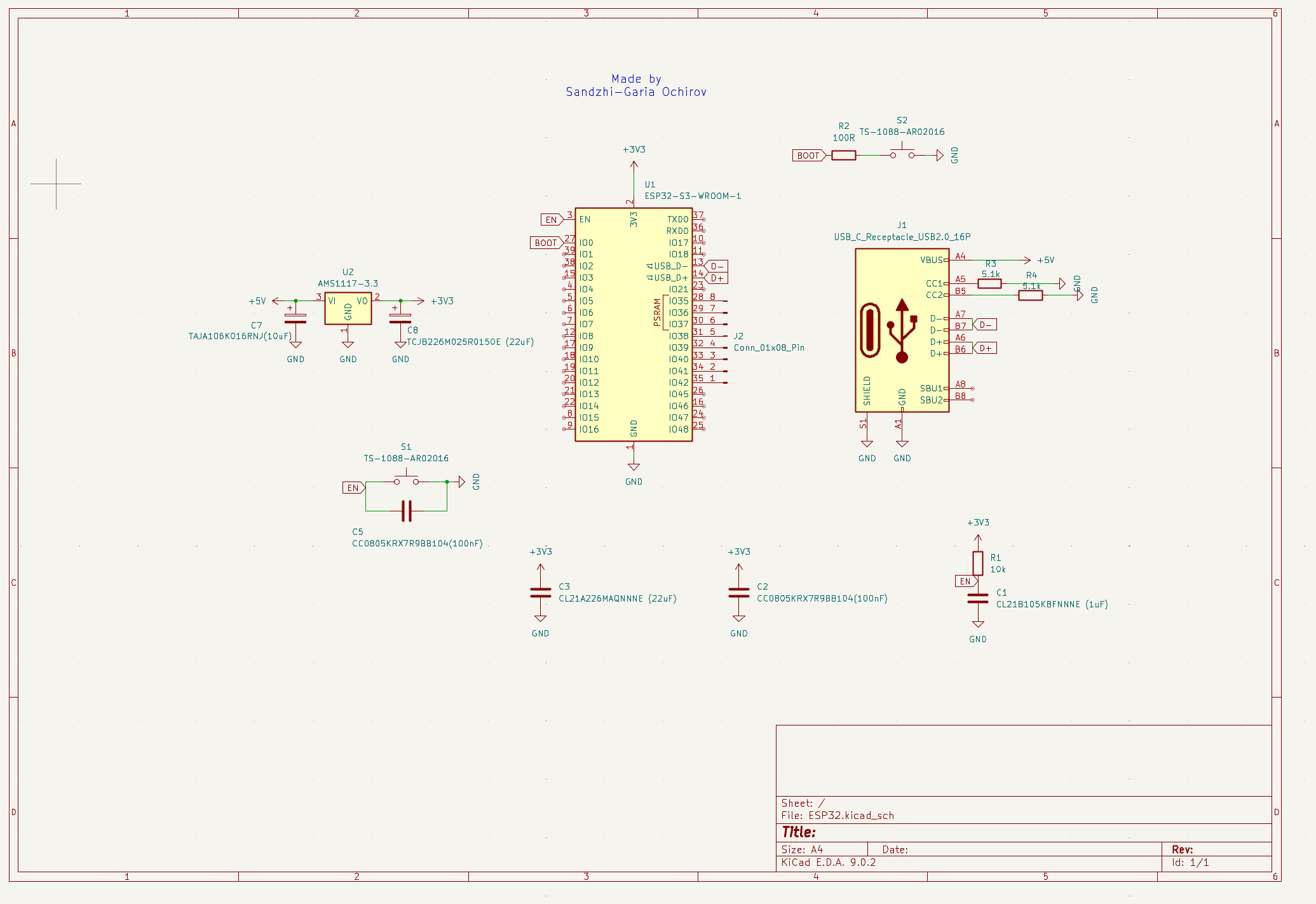The height and width of the screenshot is (904, 1316).
Task: Select the 'KiCad E.D.A. 9.0.2' title block text
Action: (829, 862)
